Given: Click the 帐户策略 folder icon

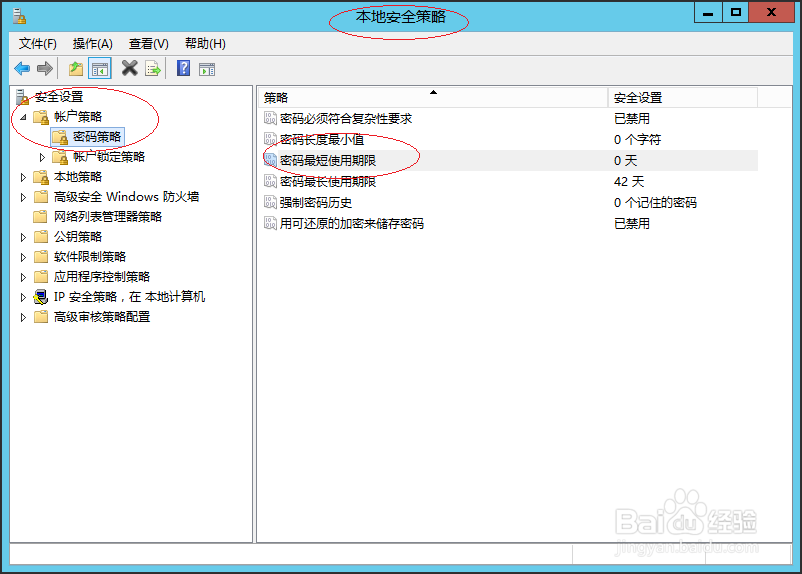Looking at the screenshot, I should pos(41,117).
